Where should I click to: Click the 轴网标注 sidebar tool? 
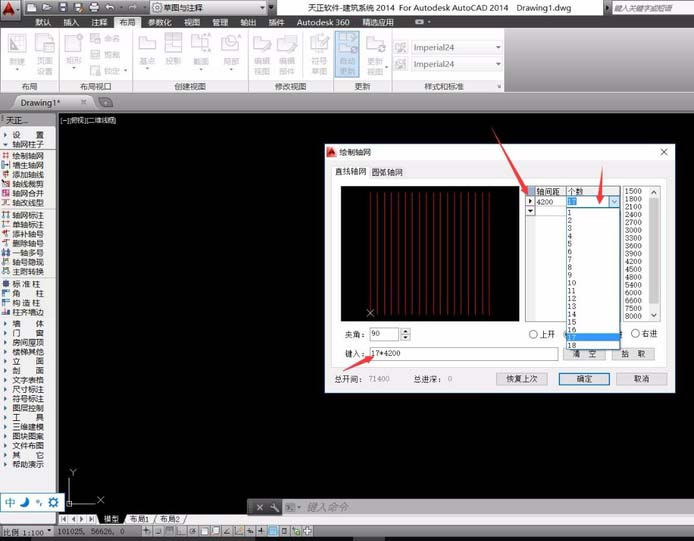point(28,214)
